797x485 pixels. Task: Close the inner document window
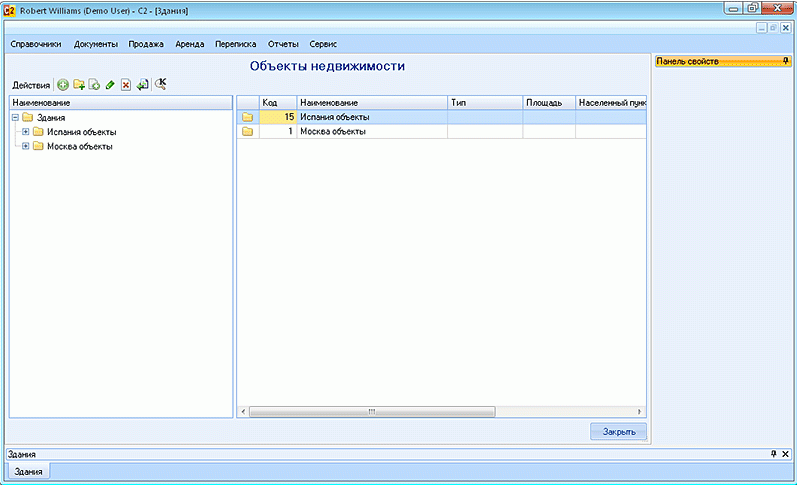tap(785, 28)
